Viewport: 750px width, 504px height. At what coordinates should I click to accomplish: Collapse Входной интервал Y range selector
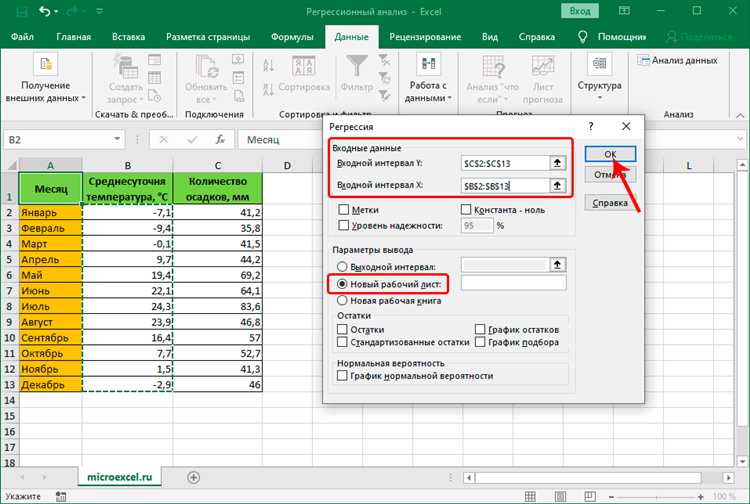coord(557,163)
